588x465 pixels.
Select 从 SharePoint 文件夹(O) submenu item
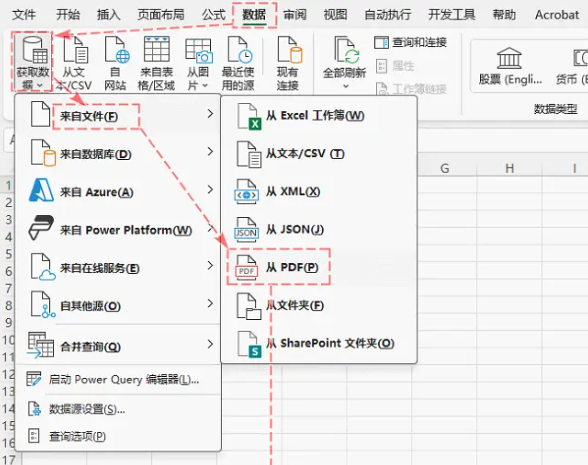[x=319, y=344]
